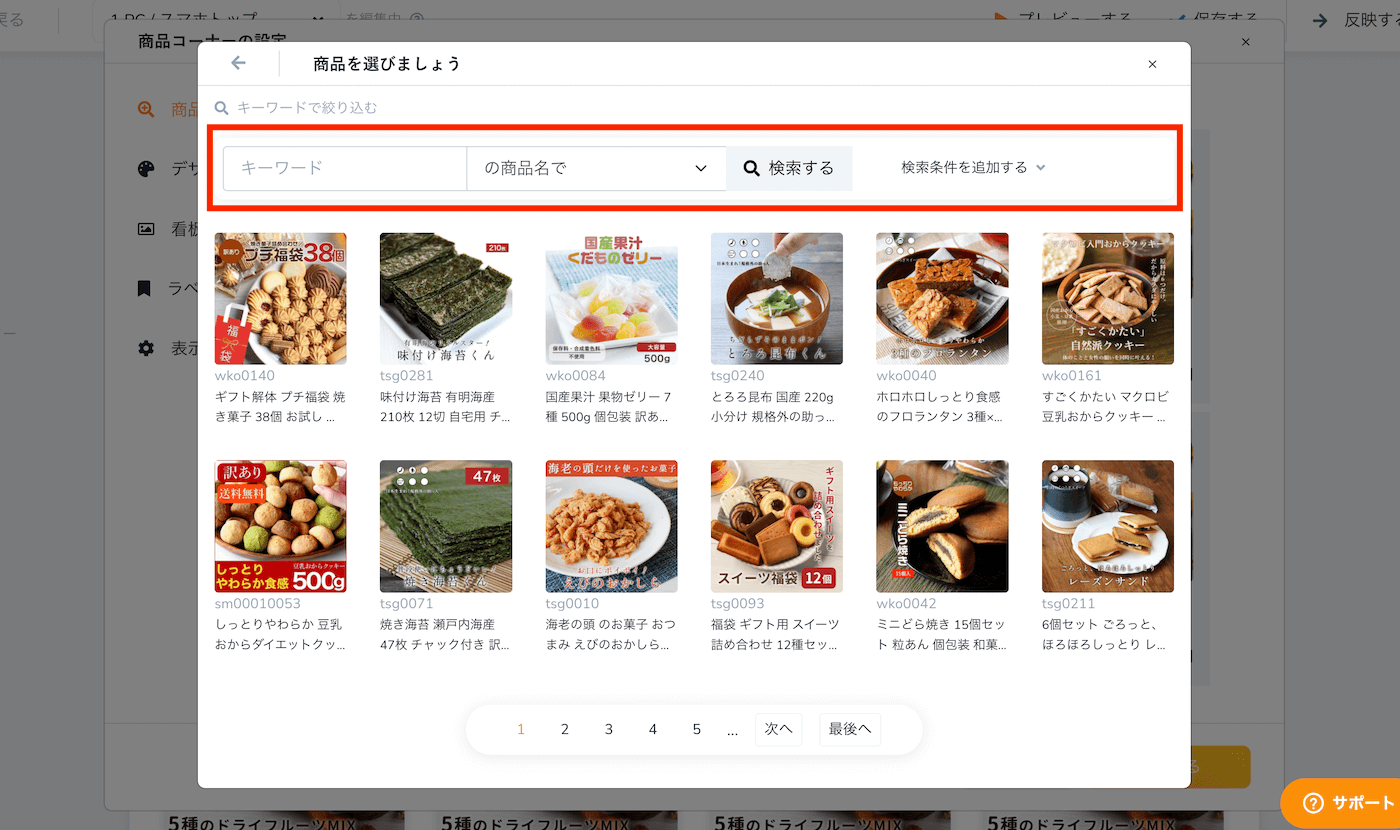Screen dimensions: 1400x830
Task: Click the 海老の頭 のお菓子 product name
Action: tap(609, 635)
